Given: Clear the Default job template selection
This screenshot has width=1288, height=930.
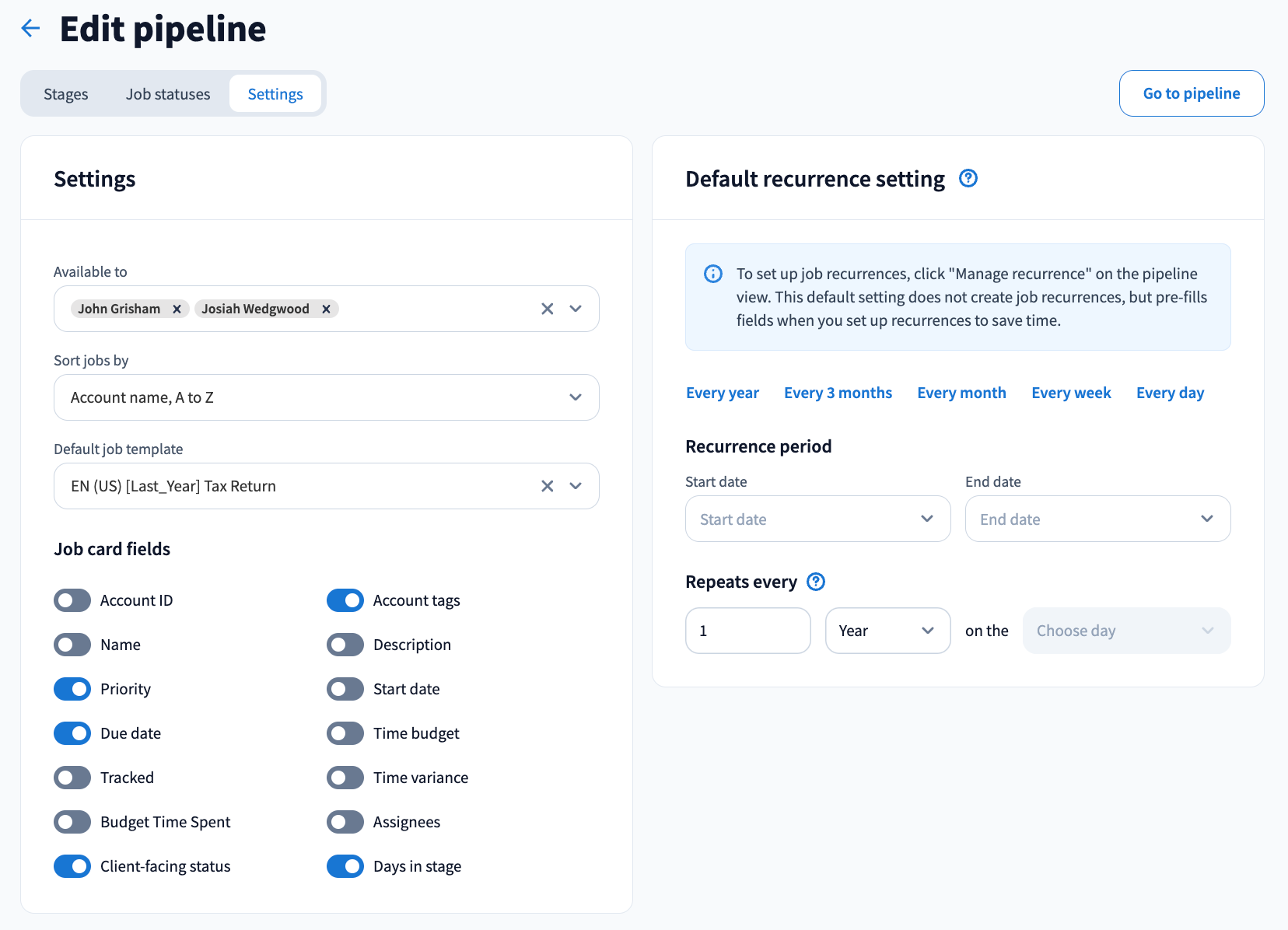Looking at the screenshot, I should coord(547,486).
